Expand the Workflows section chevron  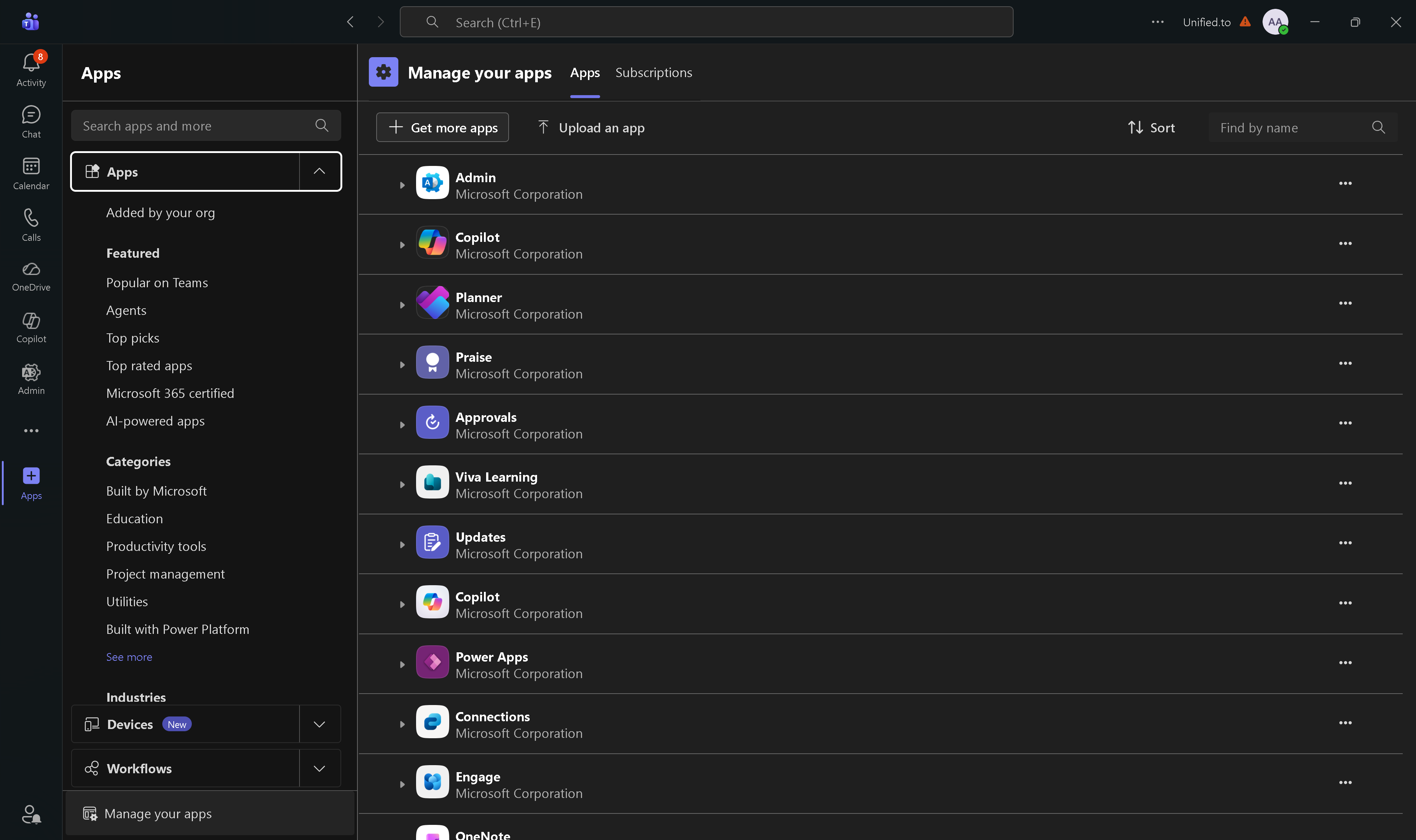tap(319, 768)
